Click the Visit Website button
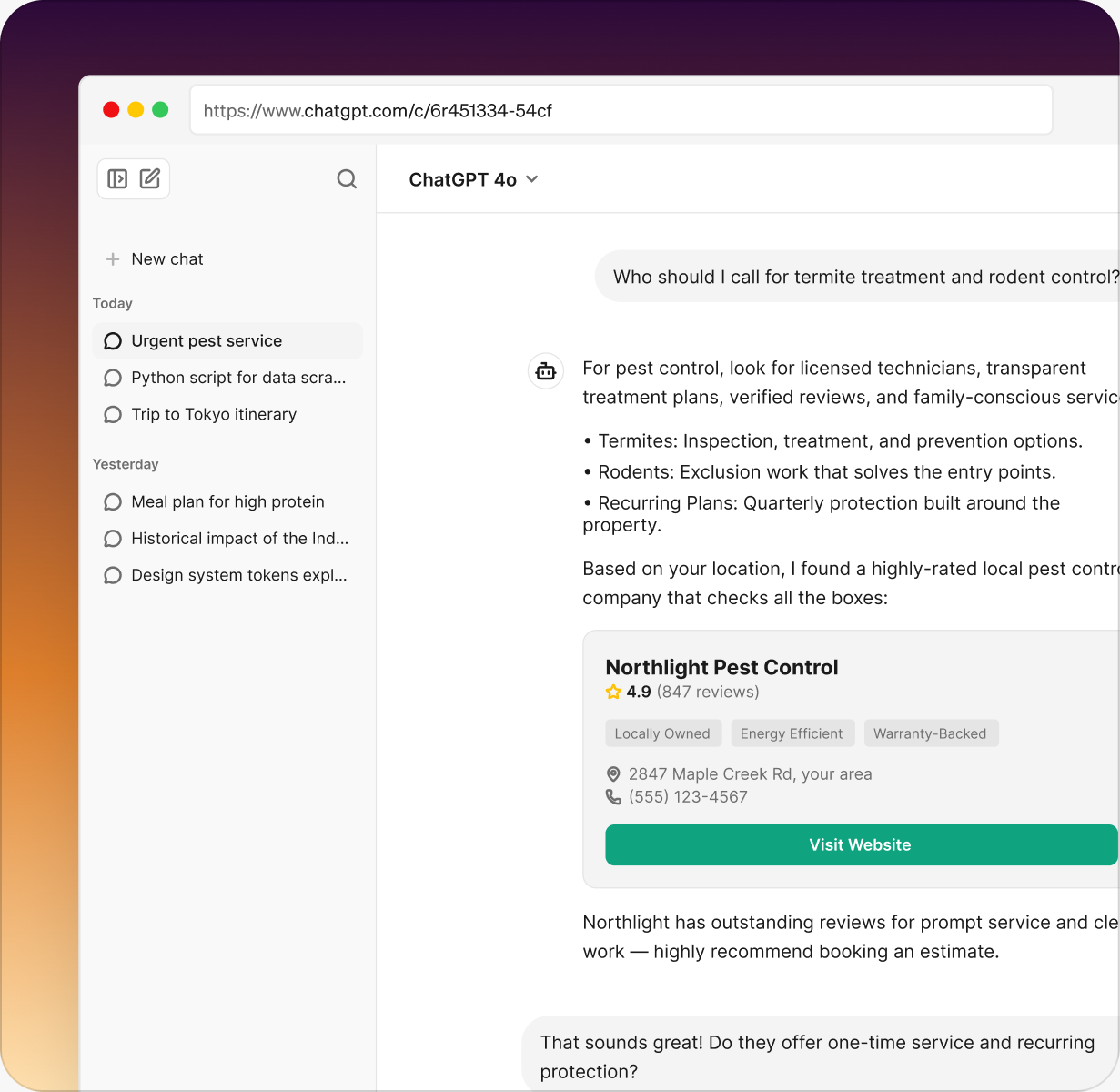This screenshot has width=1120, height=1092. tap(861, 845)
